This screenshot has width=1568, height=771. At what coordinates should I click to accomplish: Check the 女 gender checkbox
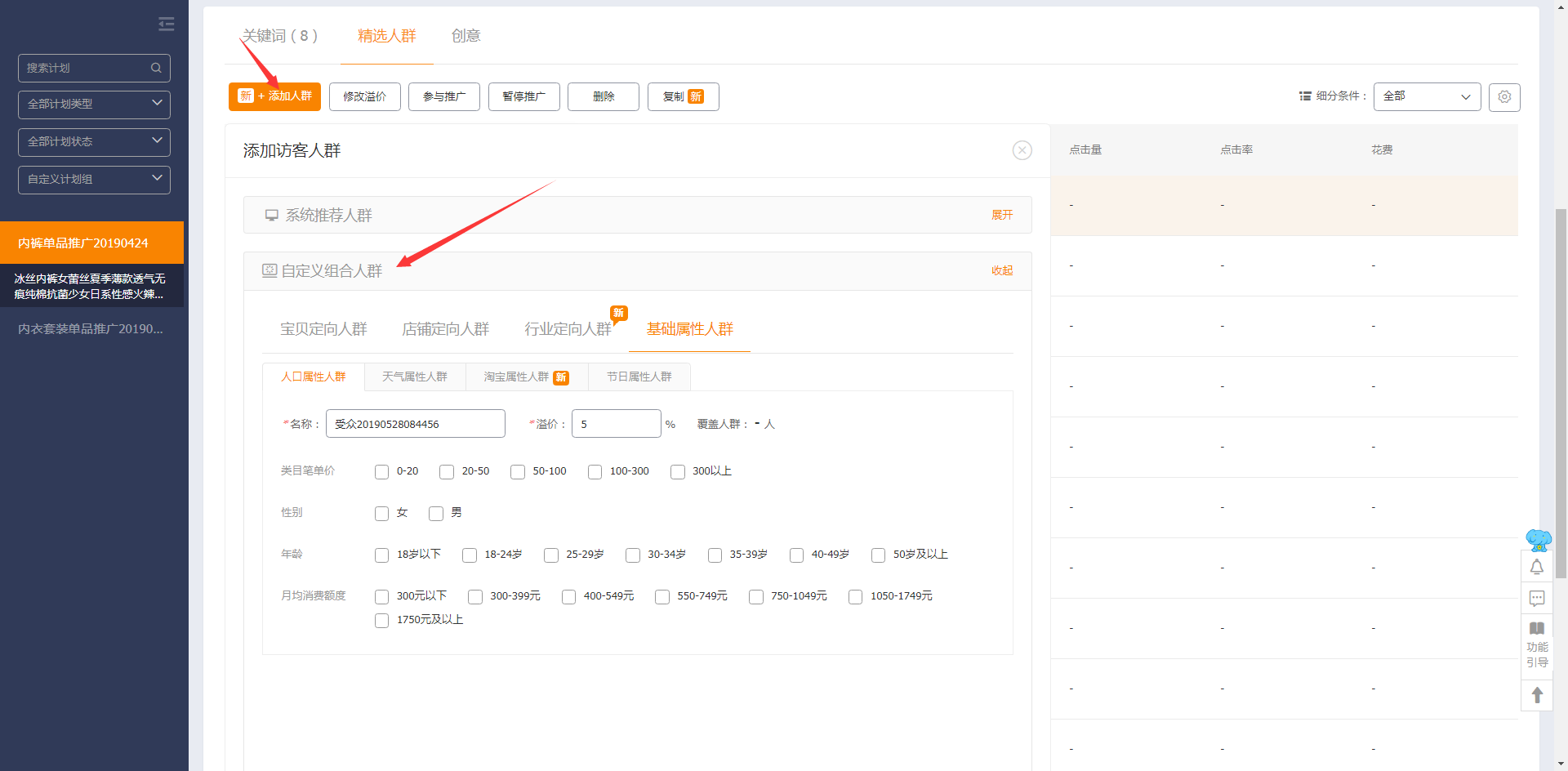tap(381, 514)
